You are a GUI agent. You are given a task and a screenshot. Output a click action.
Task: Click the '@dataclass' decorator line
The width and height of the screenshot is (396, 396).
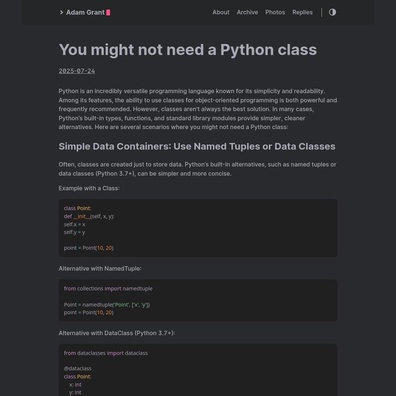tap(78, 369)
